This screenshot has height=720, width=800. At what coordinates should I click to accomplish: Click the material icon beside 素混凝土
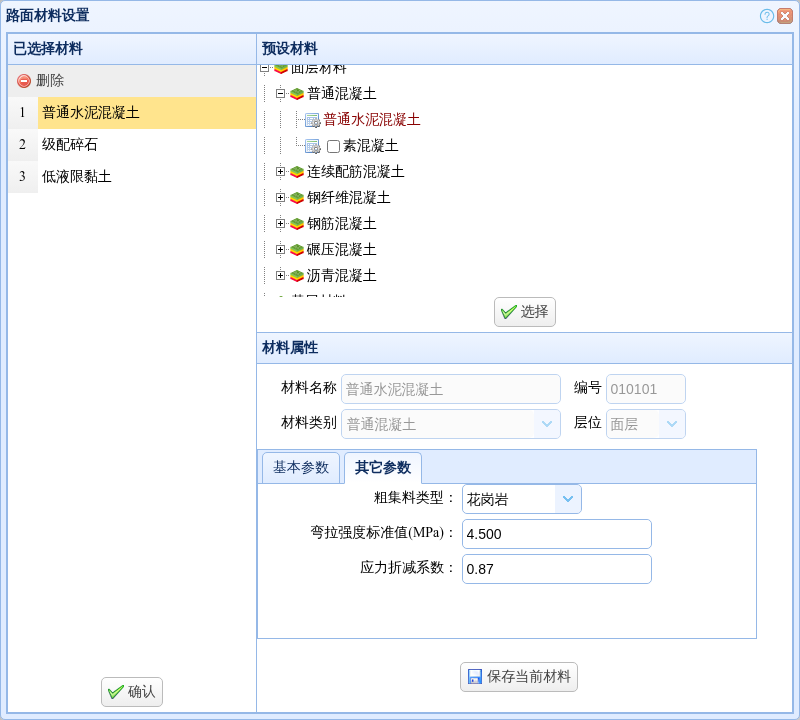click(312, 146)
